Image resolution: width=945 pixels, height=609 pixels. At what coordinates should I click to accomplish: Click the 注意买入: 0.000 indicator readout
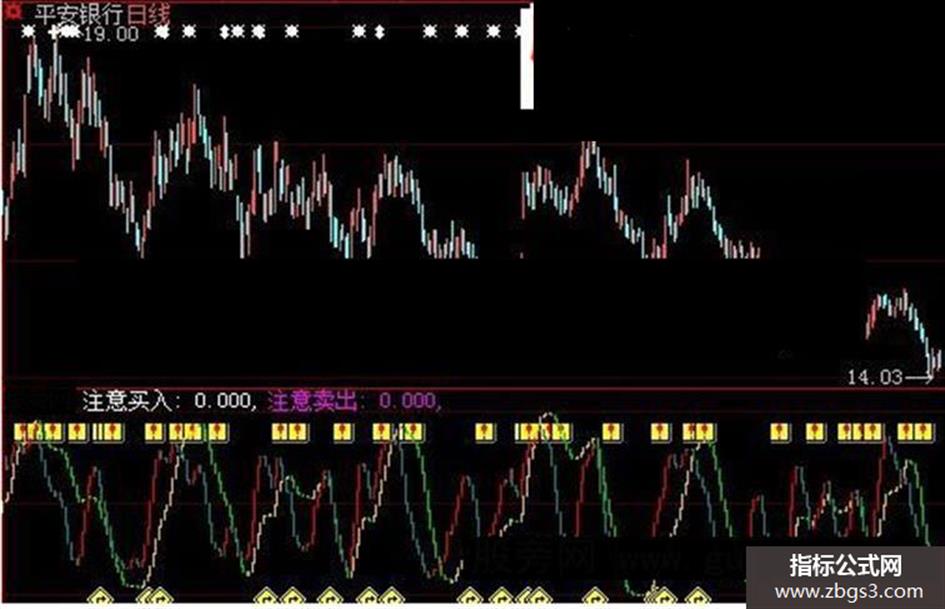(169, 401)
